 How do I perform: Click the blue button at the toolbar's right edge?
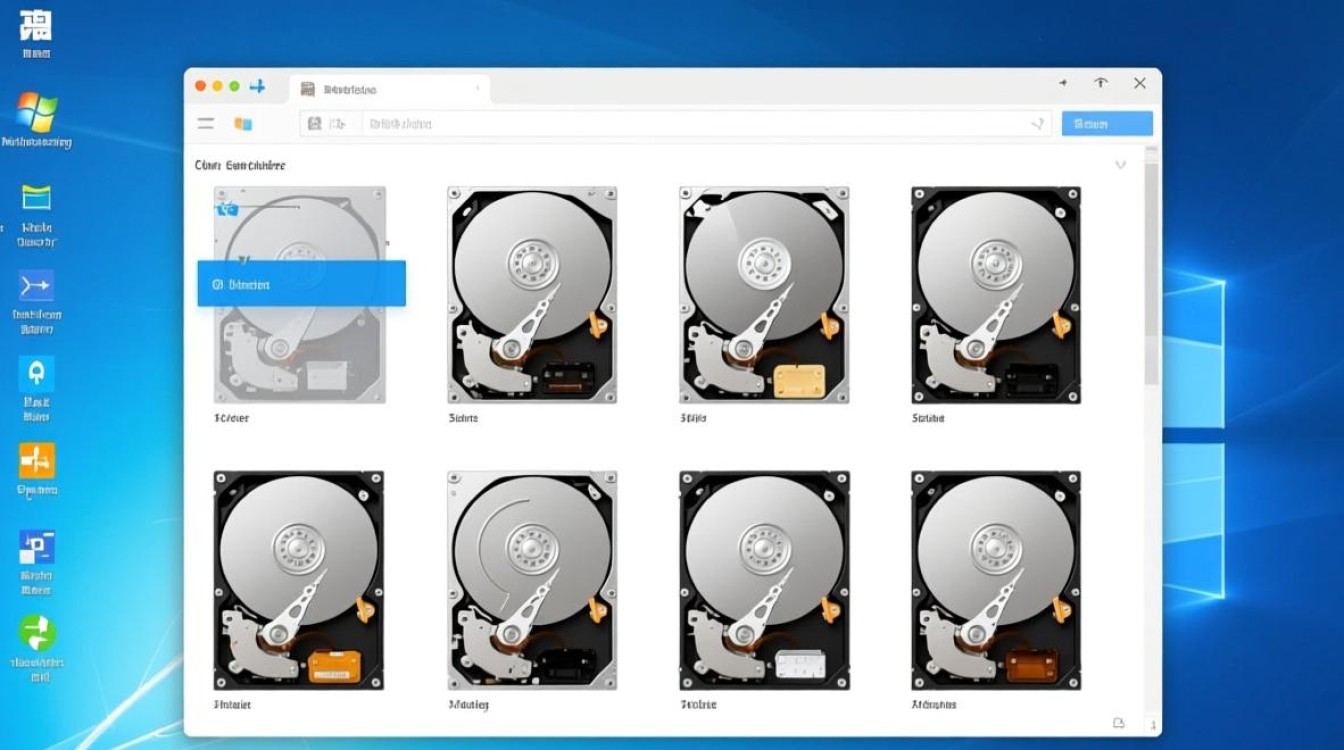(x=1106, y=122)
